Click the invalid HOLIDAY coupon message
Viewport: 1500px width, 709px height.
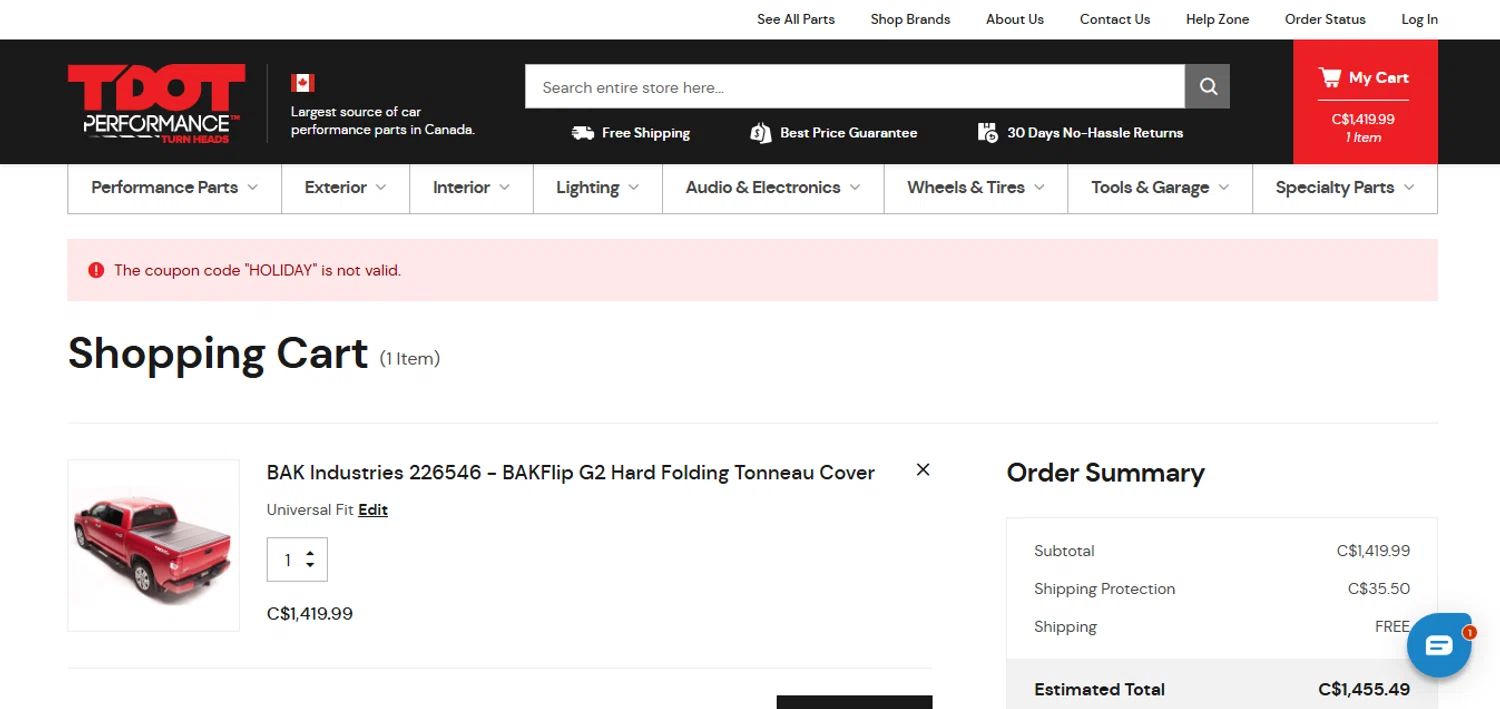pyautogui.click(x=257, y=270)
